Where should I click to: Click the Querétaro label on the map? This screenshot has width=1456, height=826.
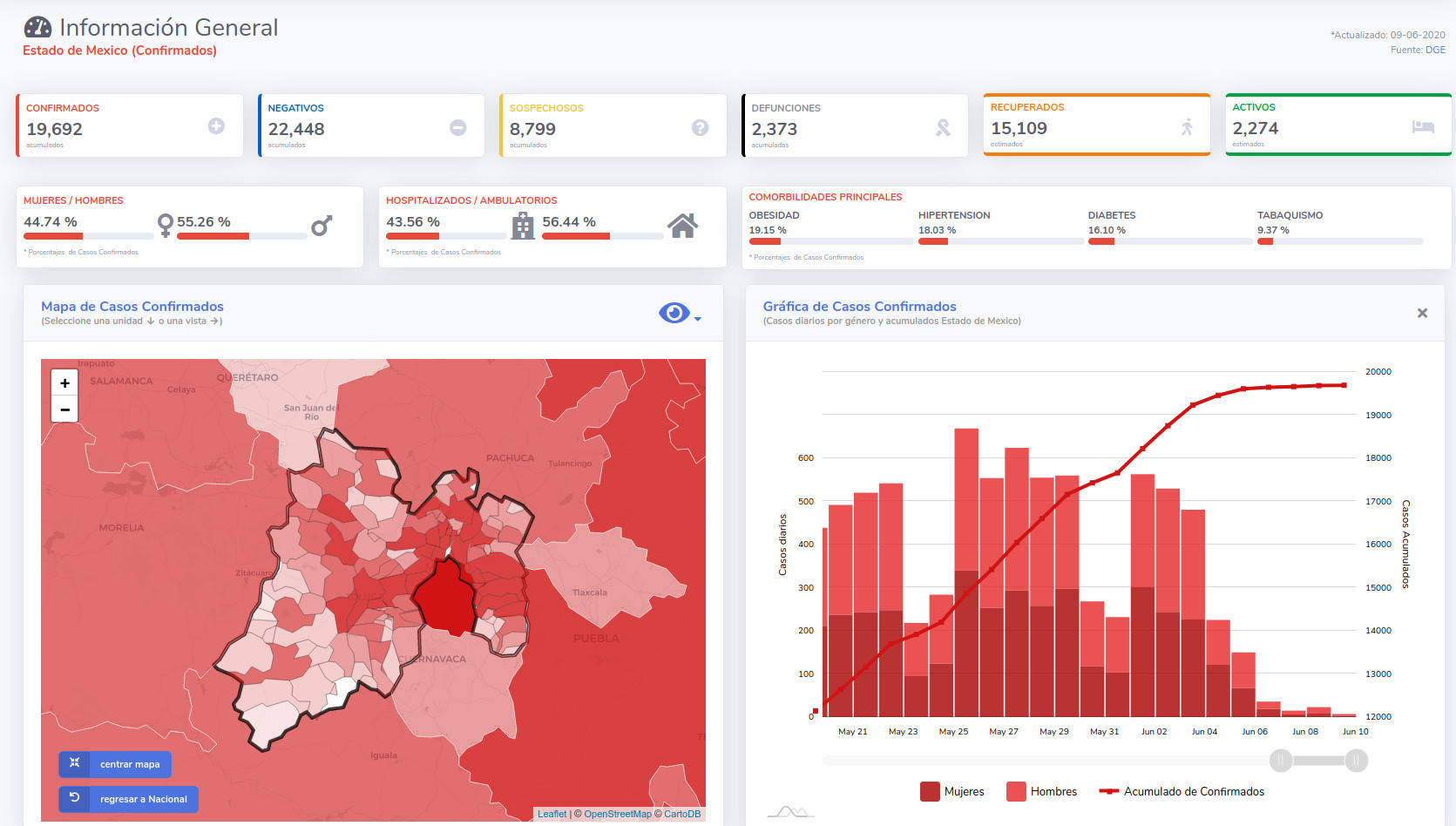[x=247, y=378]
